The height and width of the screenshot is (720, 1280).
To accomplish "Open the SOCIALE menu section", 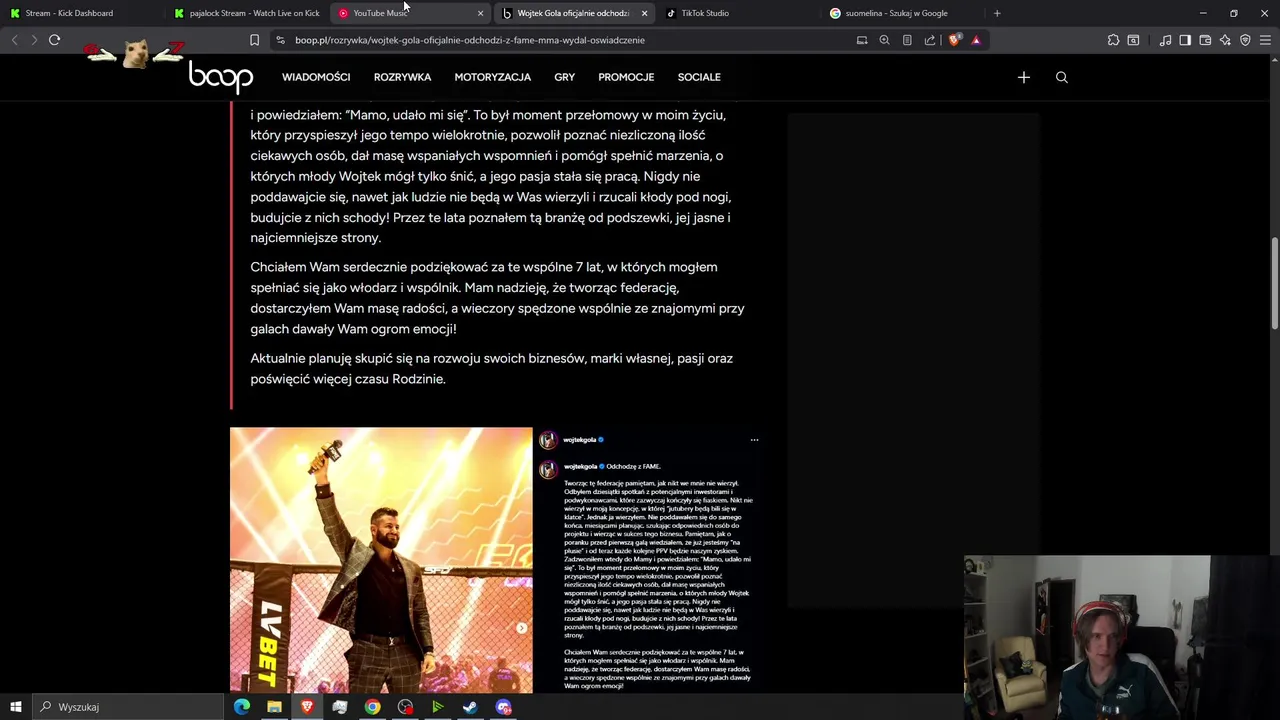I will [699, 77].
